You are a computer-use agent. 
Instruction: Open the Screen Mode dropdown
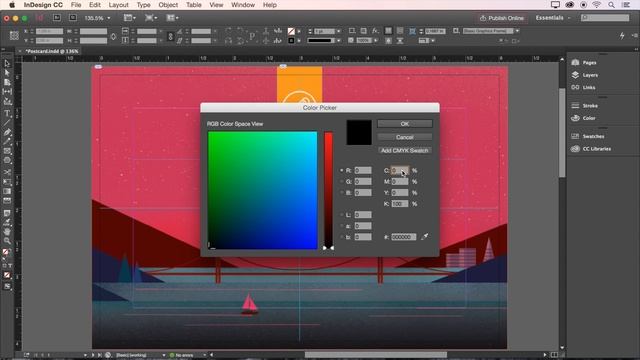click(151, 18)
